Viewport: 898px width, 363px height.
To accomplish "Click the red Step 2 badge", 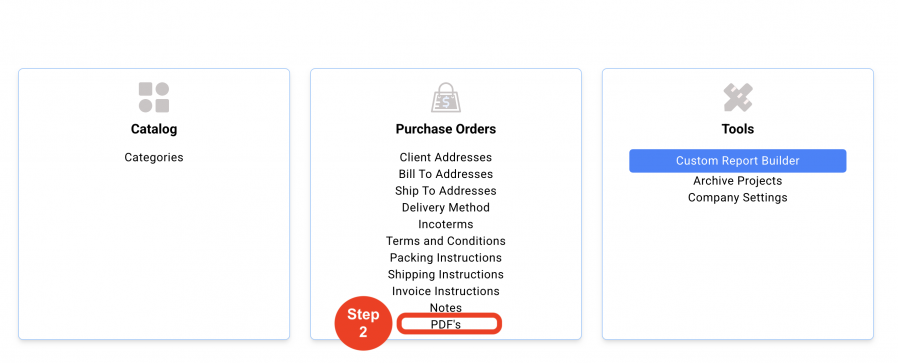I will pos(363,323).
